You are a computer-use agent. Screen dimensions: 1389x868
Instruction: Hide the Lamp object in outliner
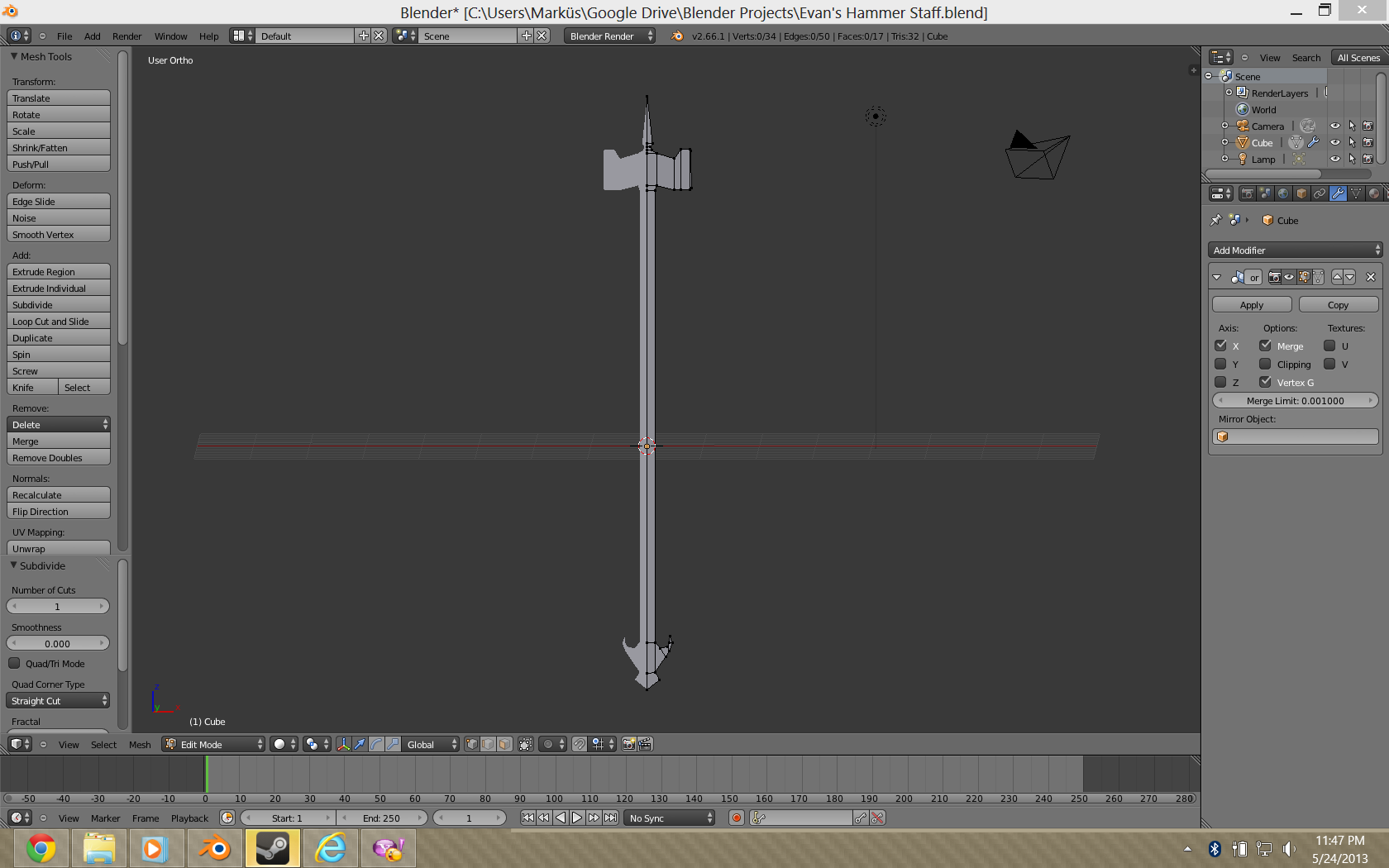point(1334,159)
